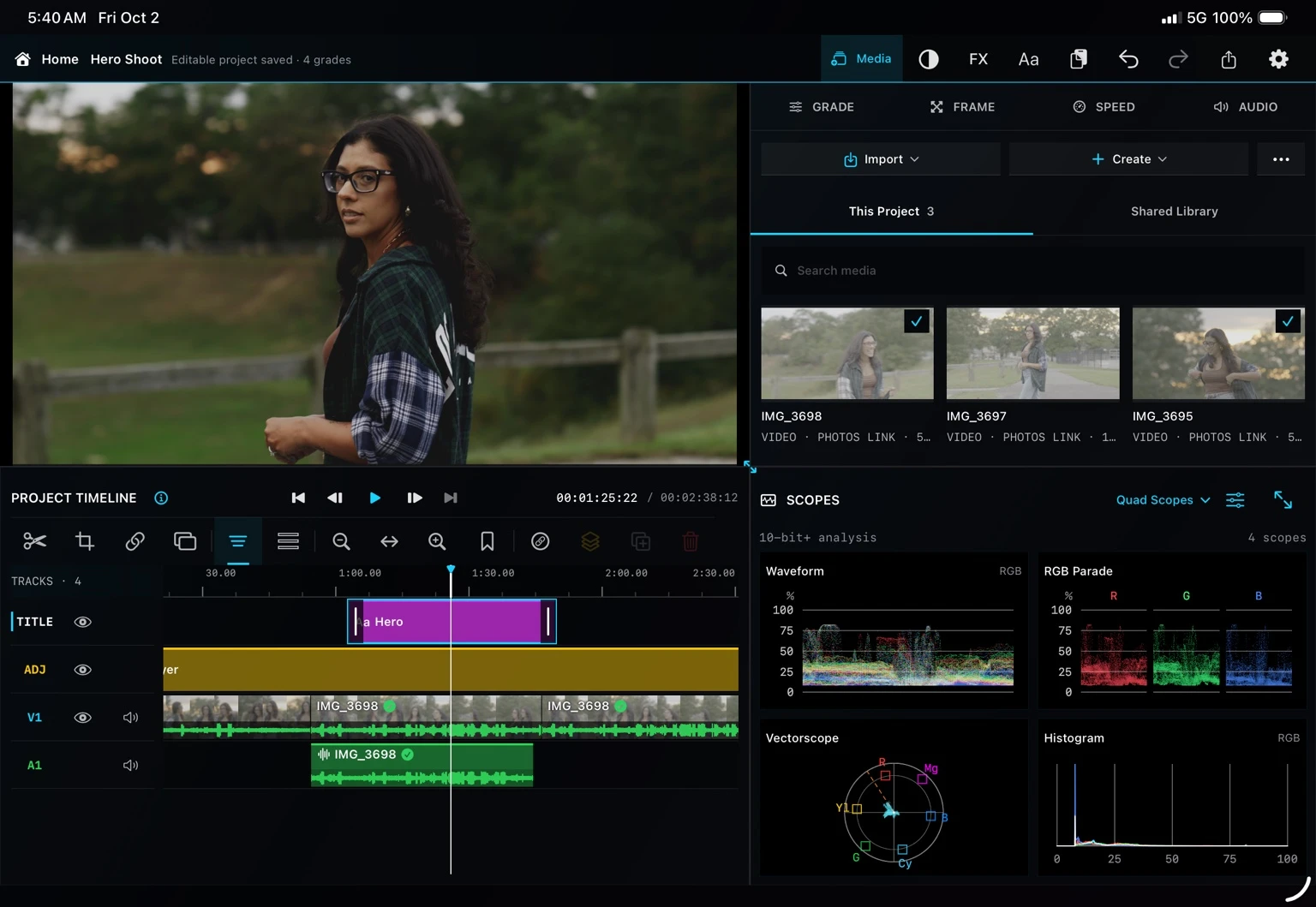Expand the scopes panel to fullscreen
The width and height of the screenshot is (1316, 907).
1283,500
